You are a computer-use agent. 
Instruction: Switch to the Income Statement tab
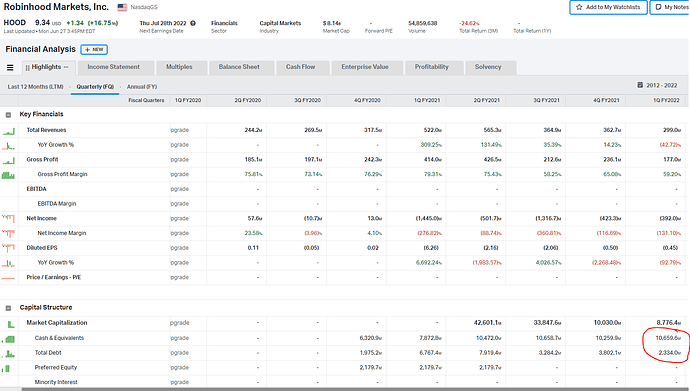(114, 67)
